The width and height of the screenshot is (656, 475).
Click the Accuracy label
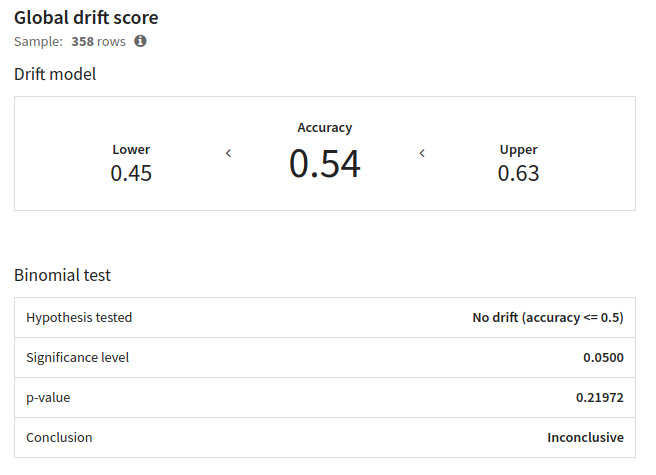325,128
